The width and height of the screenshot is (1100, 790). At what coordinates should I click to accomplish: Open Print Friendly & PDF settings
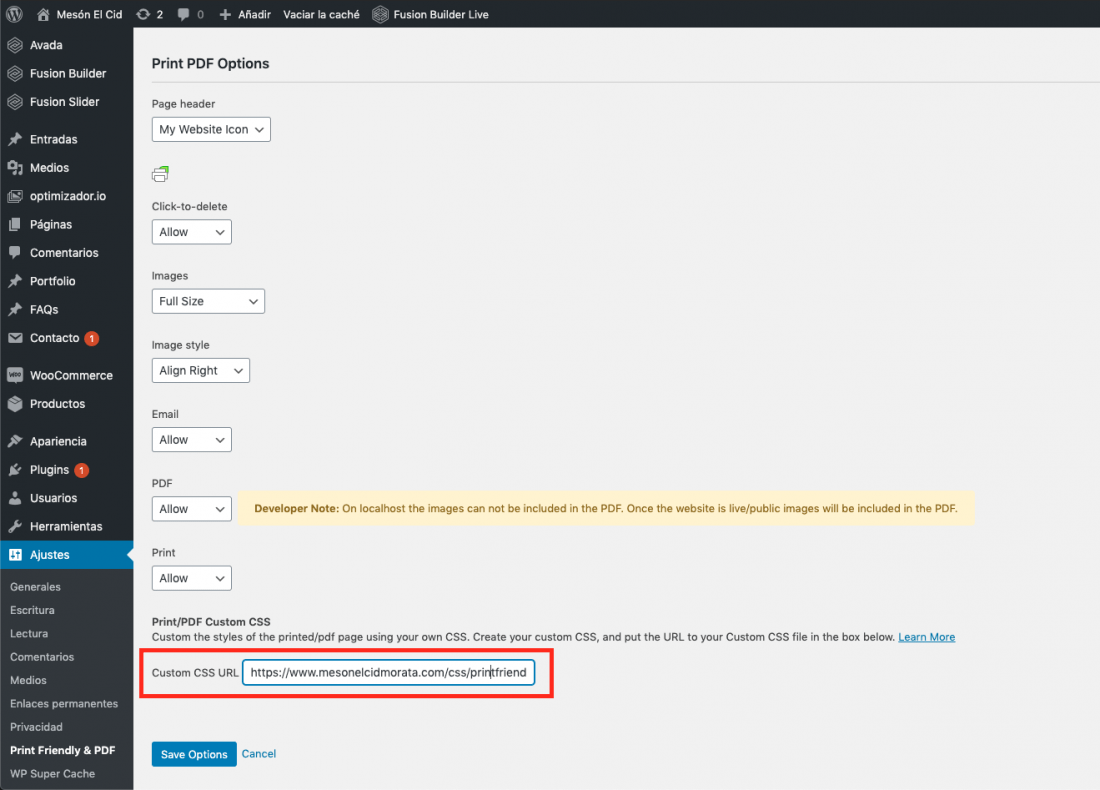coord(62,751)
